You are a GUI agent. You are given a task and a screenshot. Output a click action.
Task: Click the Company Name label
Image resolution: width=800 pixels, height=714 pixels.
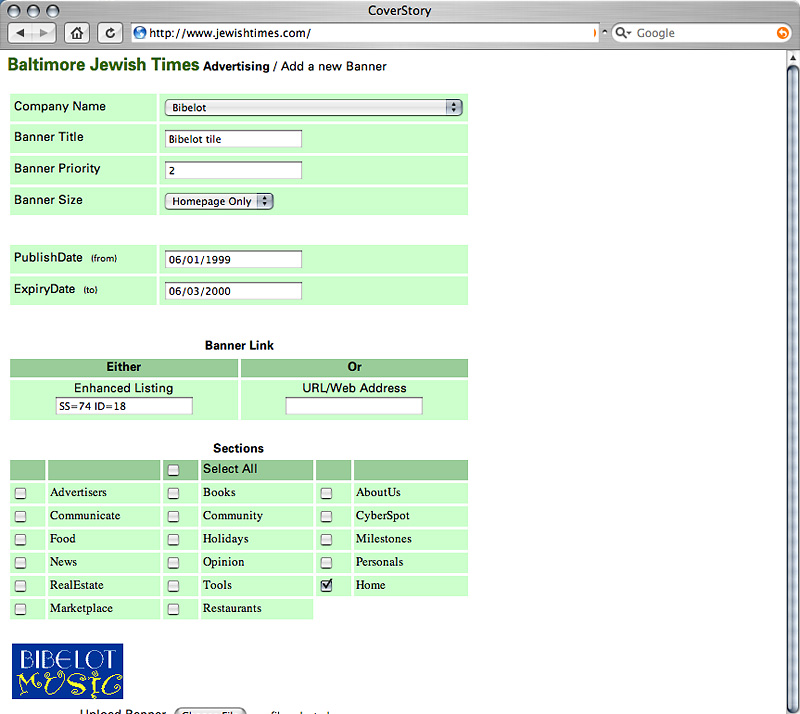coord(60,106)
